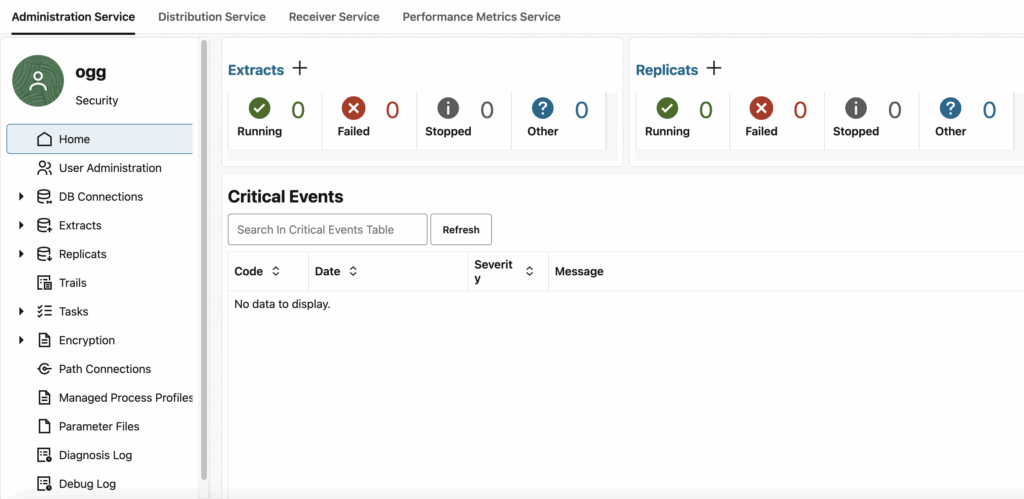Sort Critical Events by Code column

(x=276, y=272)
